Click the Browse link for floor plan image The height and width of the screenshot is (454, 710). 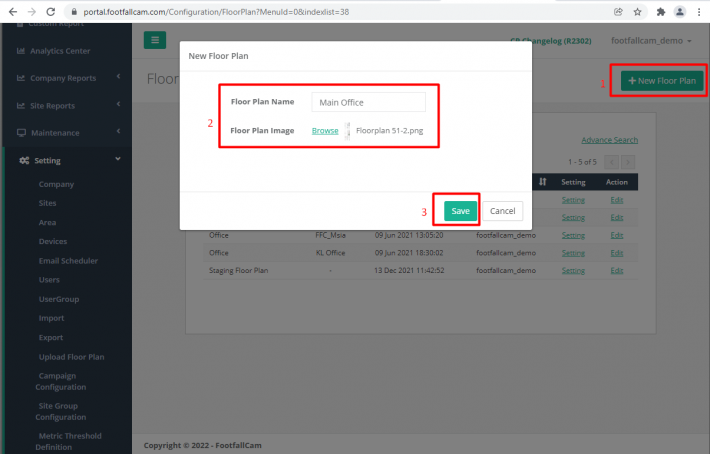coord(325,130)
